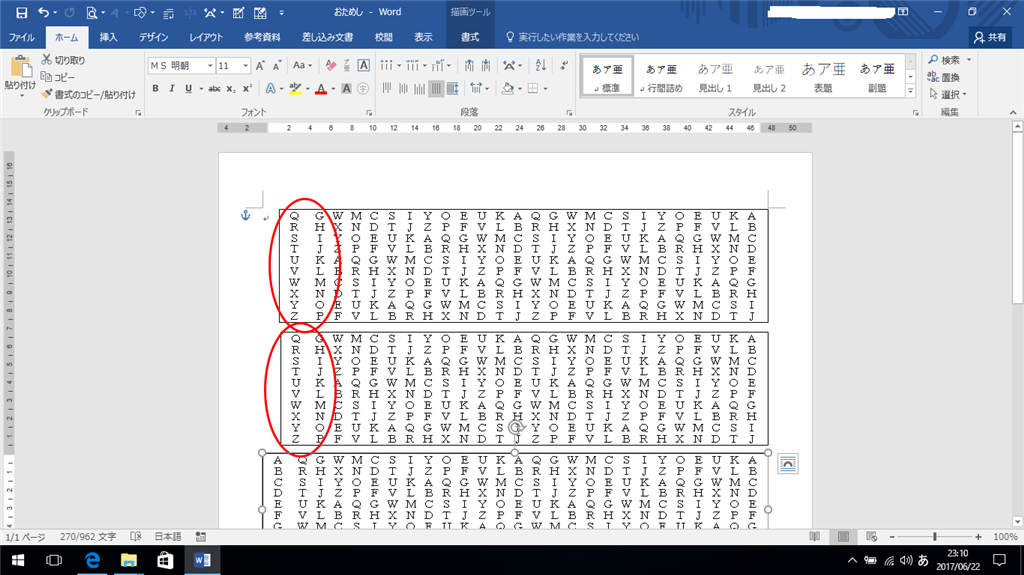This screenshot has width=1024, height=575.
Task: Click the scissors Cut (切り取り) icon
Action: (x=47, y=60)
